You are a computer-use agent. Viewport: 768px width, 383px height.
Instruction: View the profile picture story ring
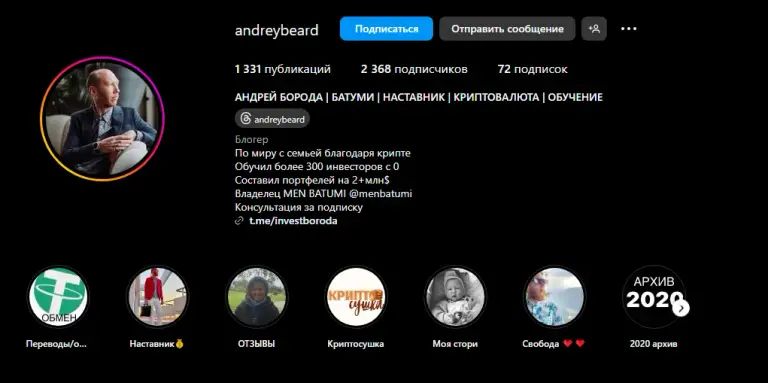pyautogui.click(x=102, y=119)
